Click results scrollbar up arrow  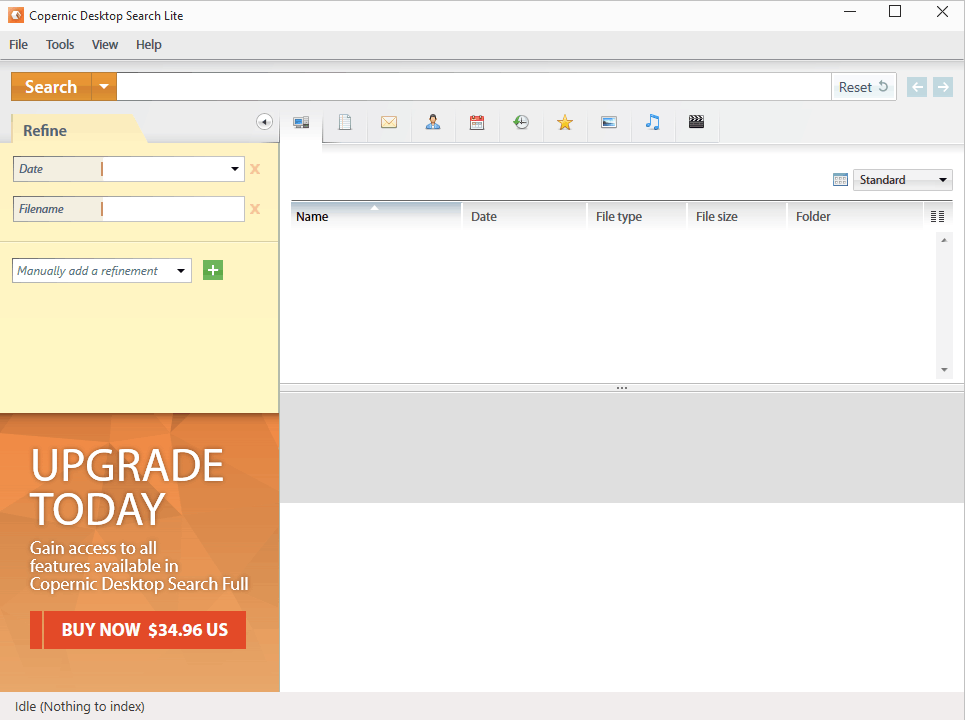click(944, 240)
